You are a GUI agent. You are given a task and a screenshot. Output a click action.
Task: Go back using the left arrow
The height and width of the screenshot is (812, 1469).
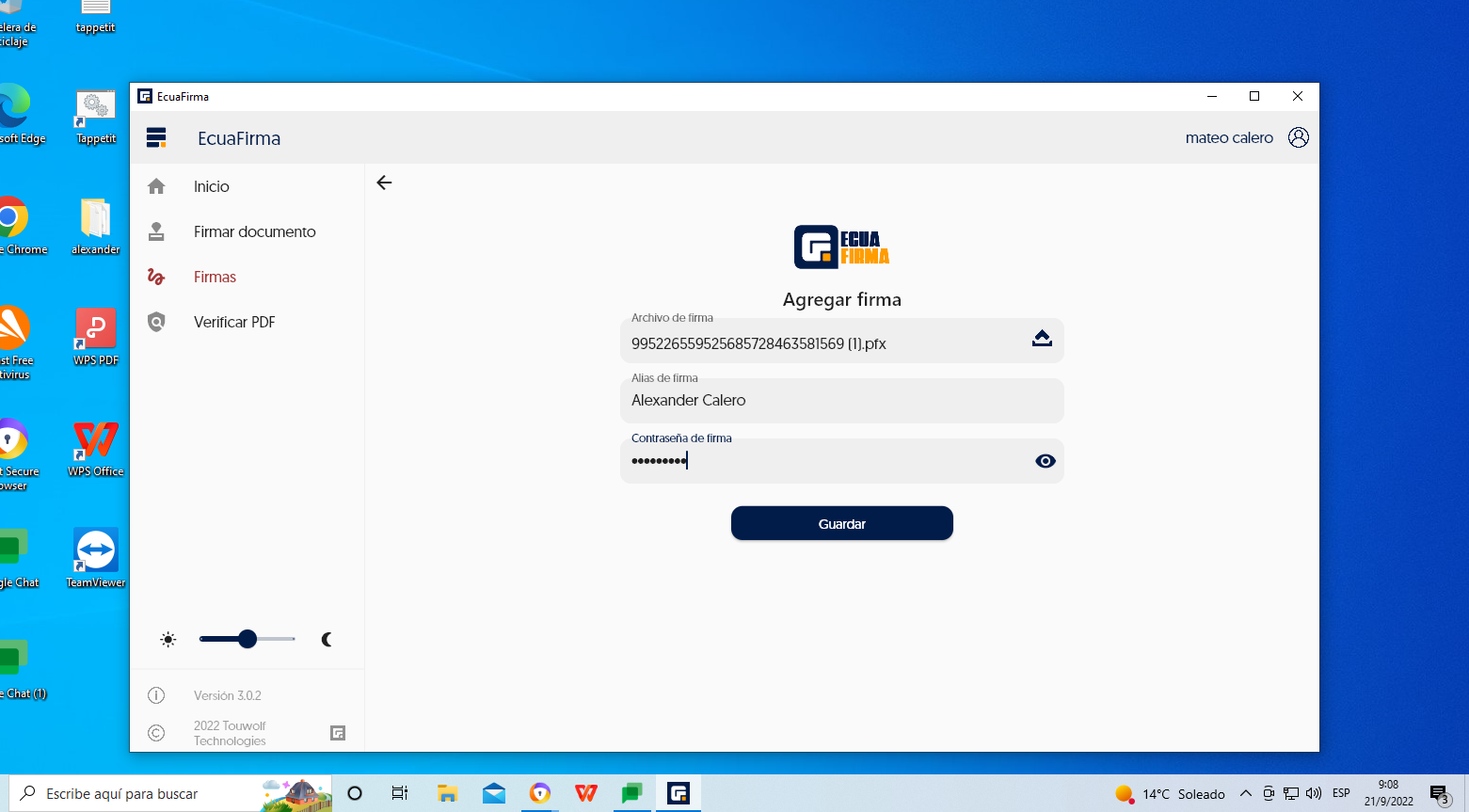tap(384, 183)
